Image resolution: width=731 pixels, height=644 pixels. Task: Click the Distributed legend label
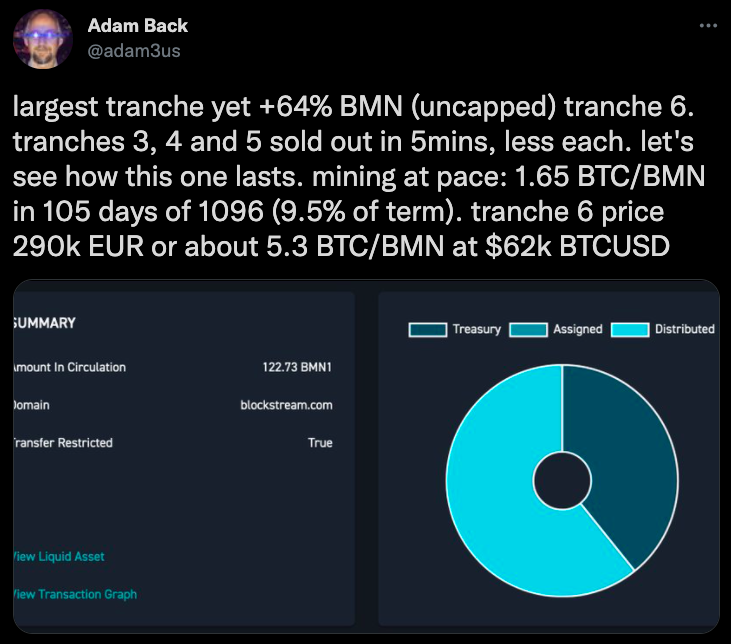pos(685,329)
